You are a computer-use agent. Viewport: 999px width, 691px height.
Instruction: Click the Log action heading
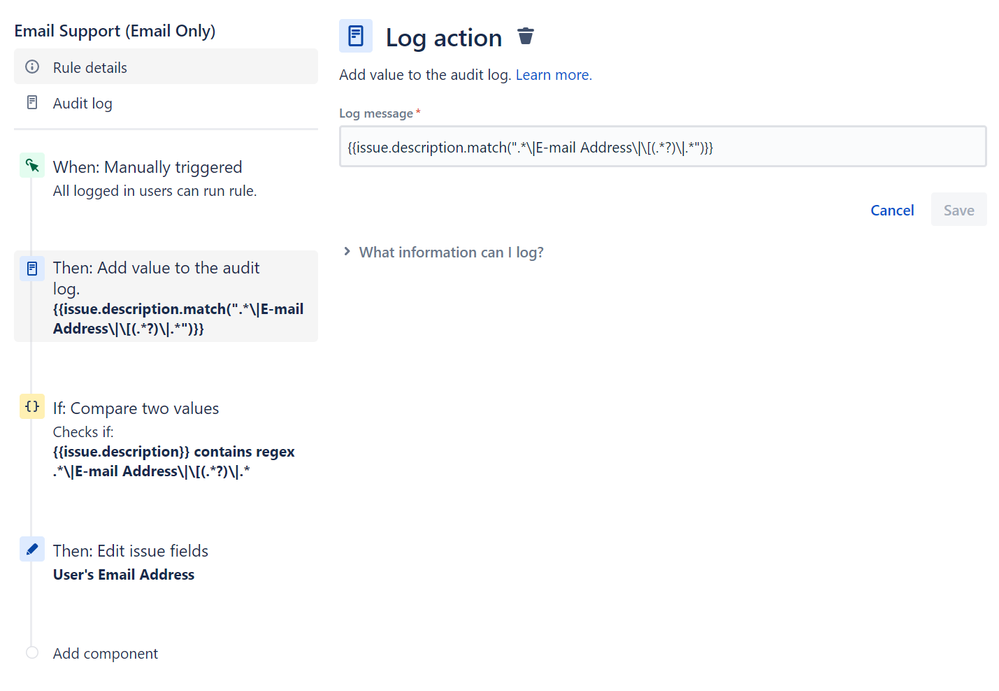click(444, 38)
